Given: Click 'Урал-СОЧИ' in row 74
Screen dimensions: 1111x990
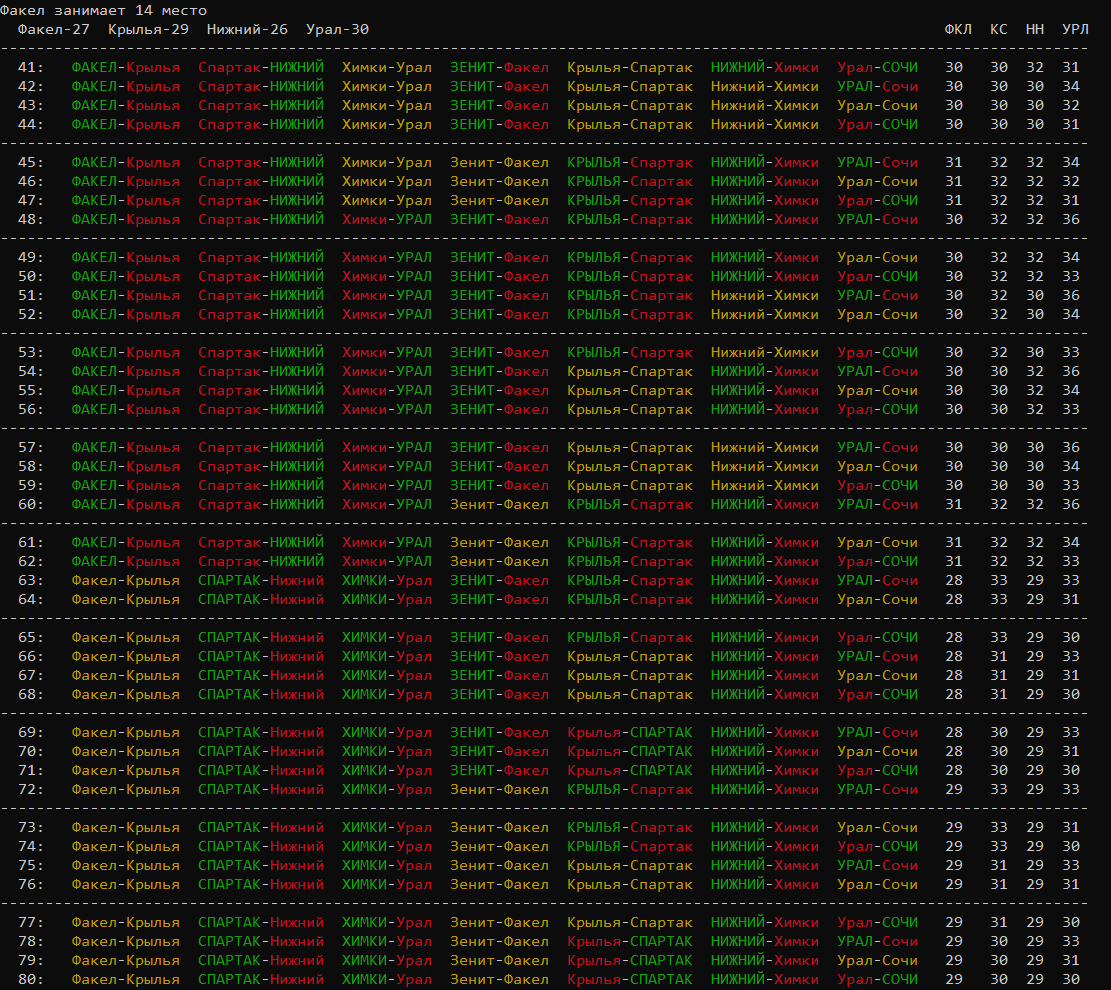Looking at the screenshot, I should (x=877, y=846).
